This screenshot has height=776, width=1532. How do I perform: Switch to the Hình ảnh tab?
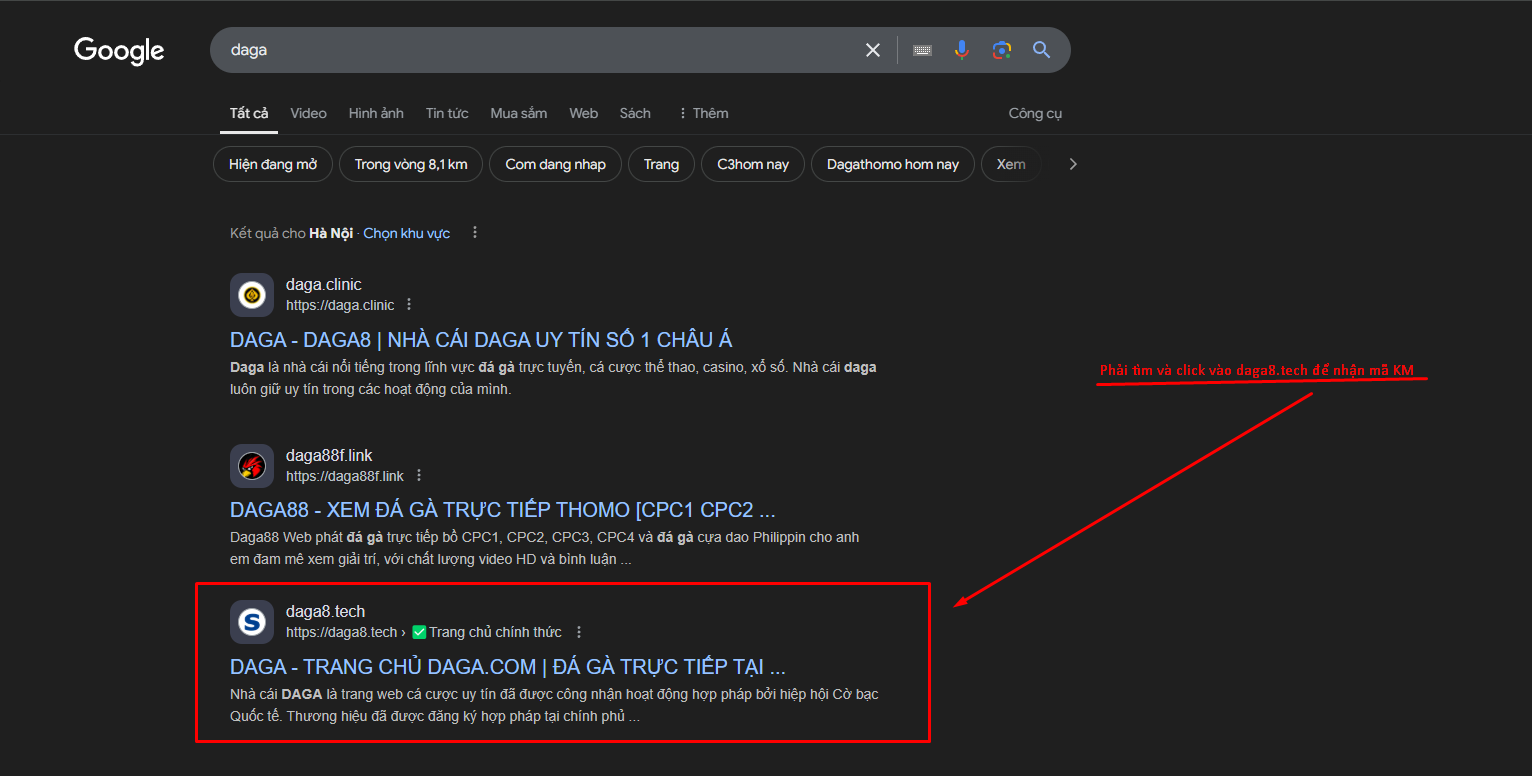tap(376, 113)
